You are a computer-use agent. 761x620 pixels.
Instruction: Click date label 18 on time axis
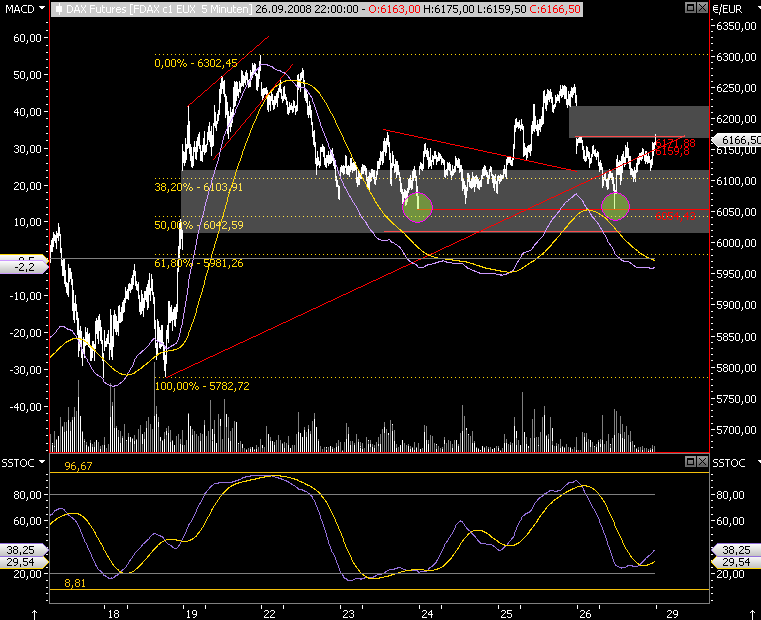click(113, 614)
